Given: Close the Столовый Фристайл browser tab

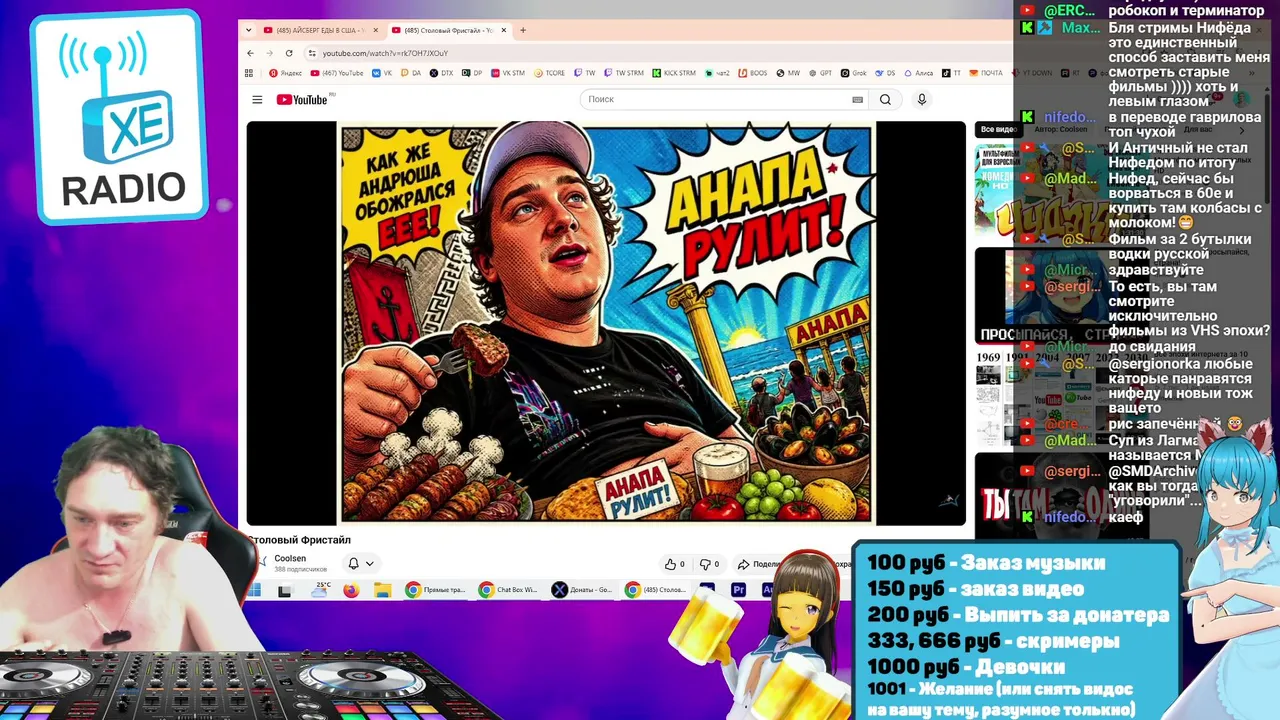Looking at the screenshot, I should pyautogui.click(x=504, y=30).
